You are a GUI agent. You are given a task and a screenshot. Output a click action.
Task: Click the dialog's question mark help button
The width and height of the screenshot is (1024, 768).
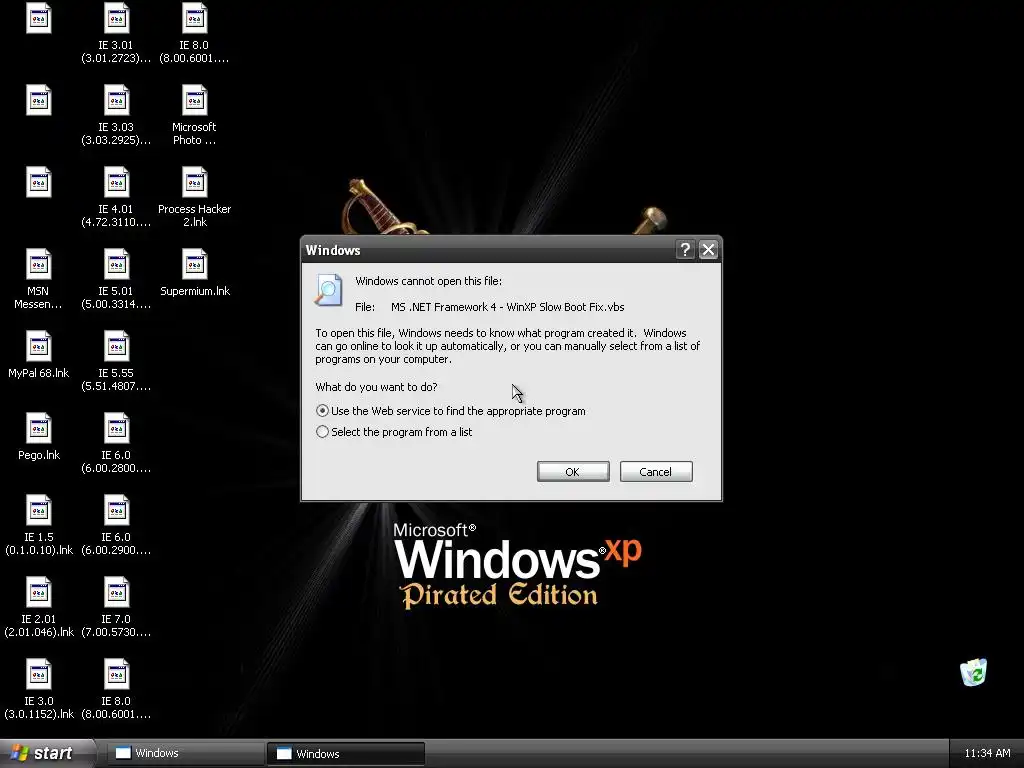[x=684, y=249]
